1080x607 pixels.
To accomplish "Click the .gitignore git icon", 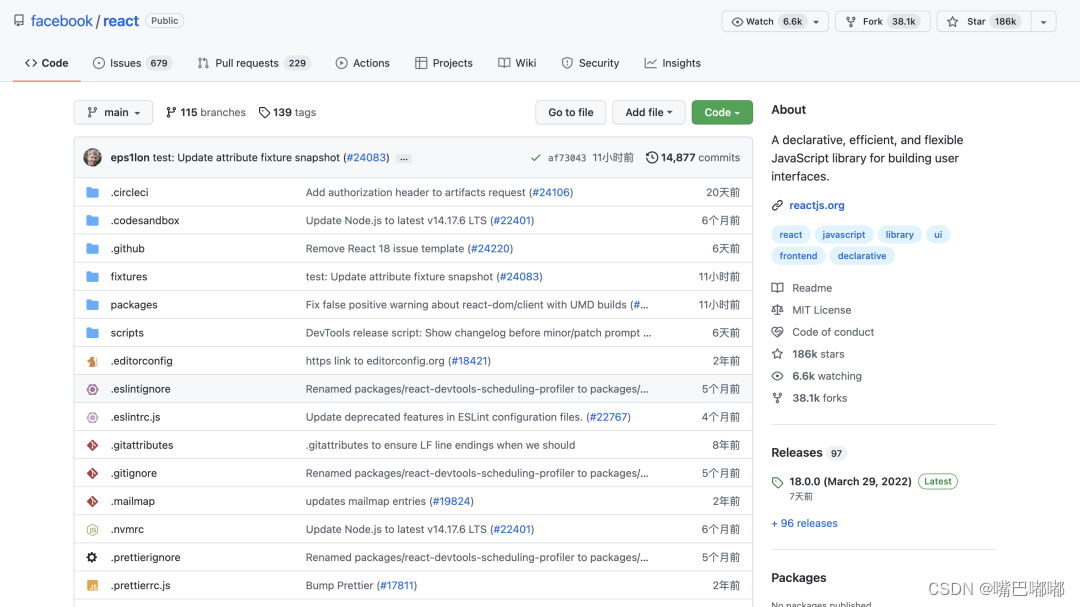I will click(92, 473).
